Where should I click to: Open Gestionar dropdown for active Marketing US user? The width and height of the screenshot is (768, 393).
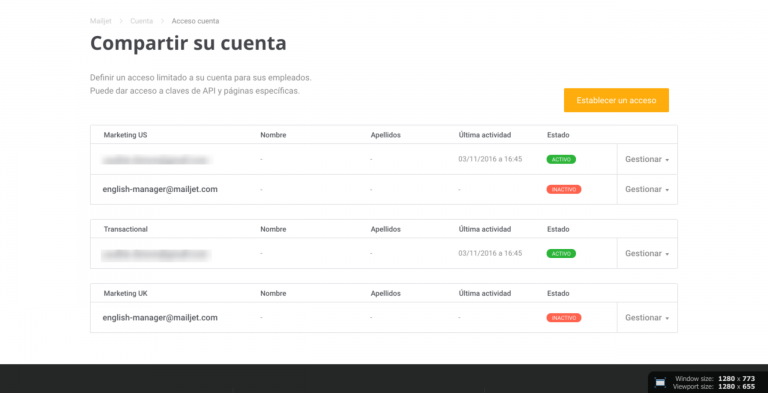point(647,159)
